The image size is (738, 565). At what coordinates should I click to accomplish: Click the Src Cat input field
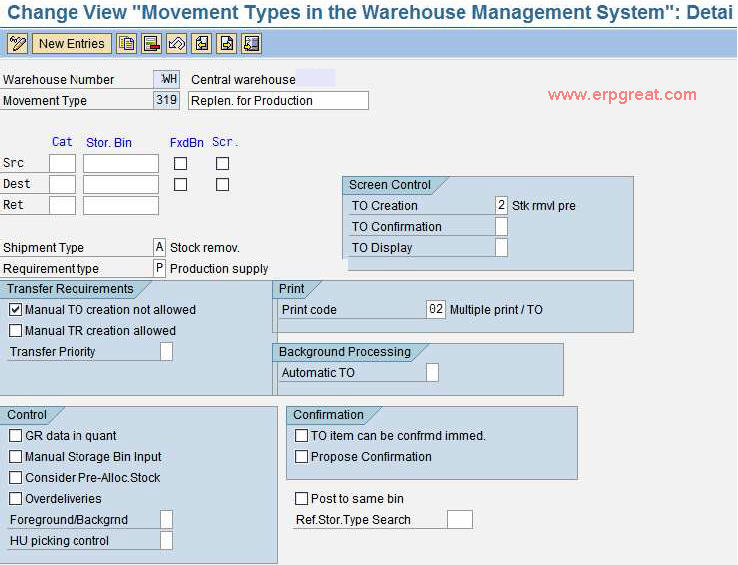(x=63, y=163)
